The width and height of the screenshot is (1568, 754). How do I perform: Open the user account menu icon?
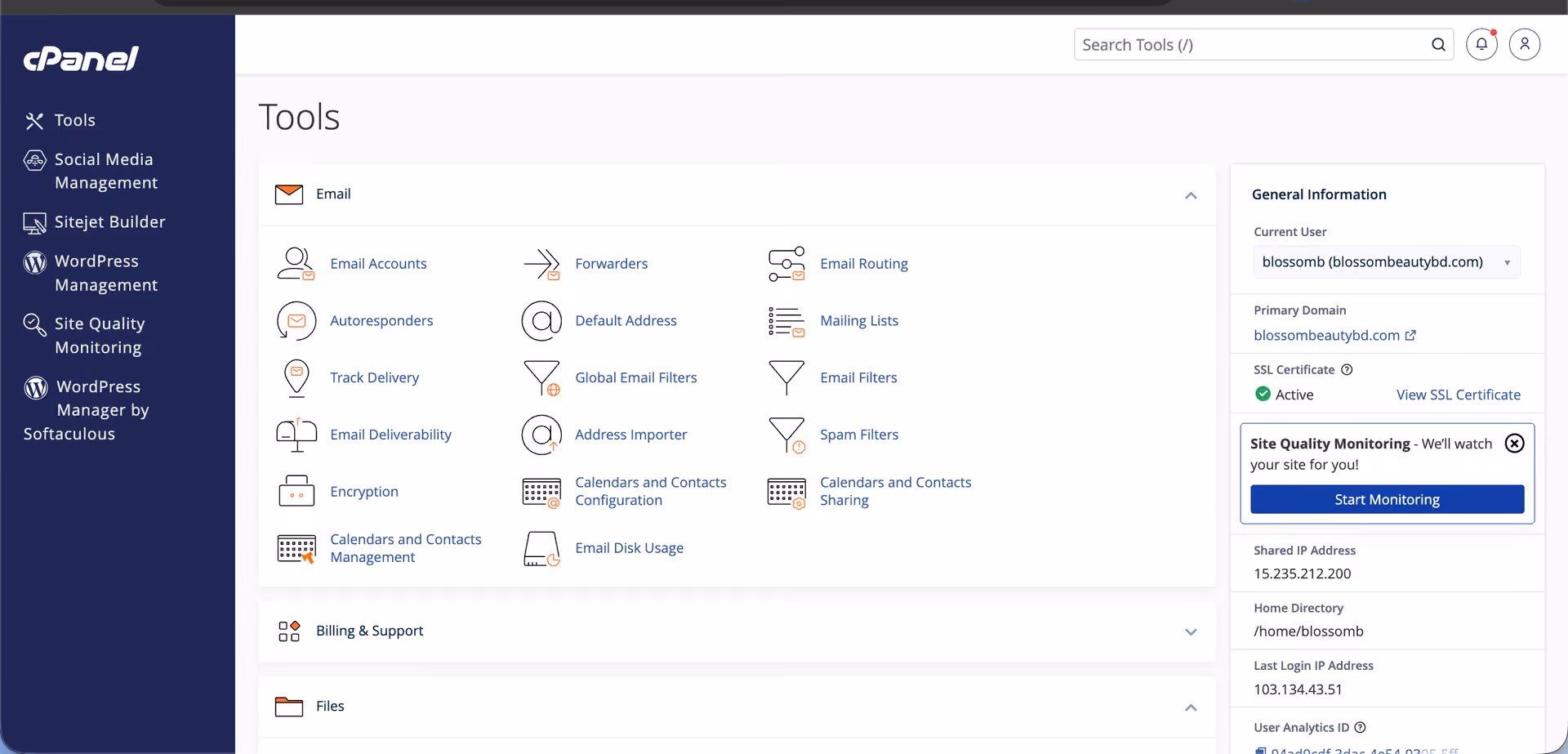tap(1525, 44)
